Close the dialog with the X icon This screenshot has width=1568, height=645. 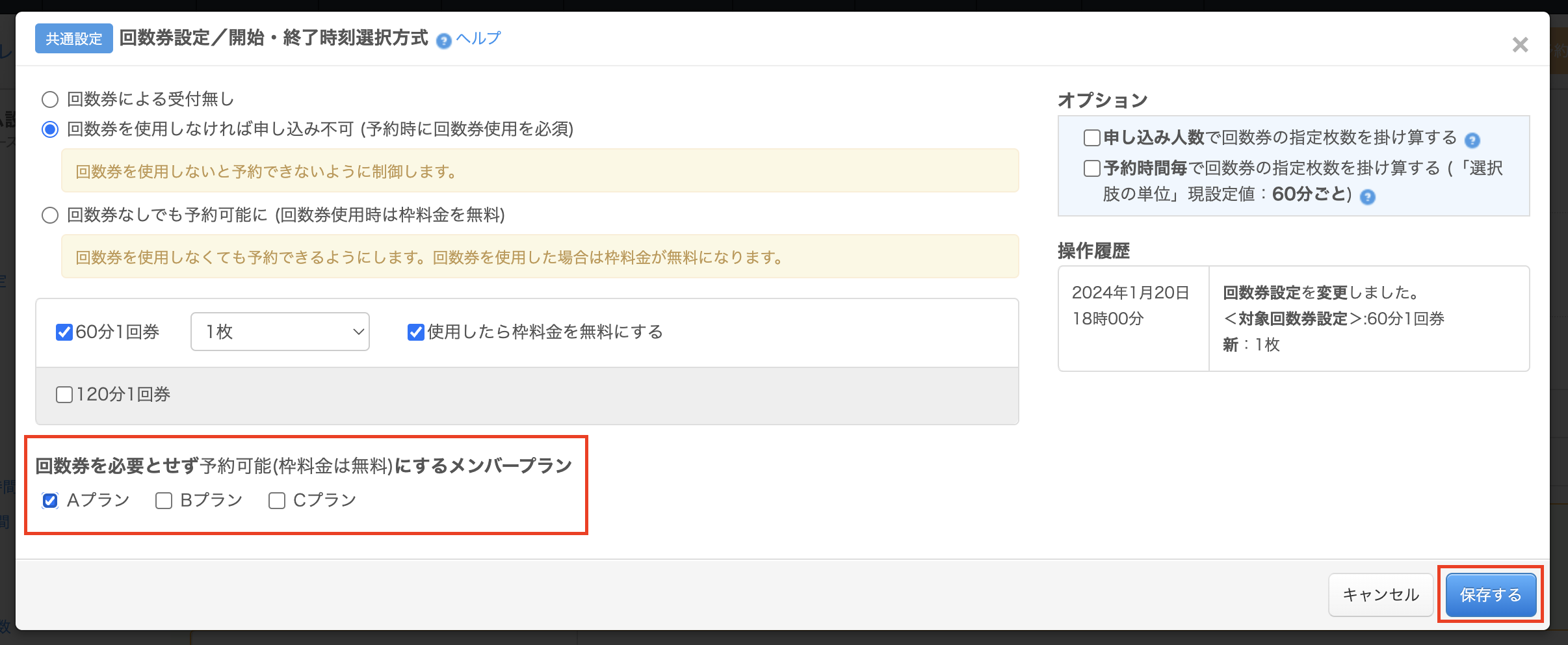[1520, 45]
